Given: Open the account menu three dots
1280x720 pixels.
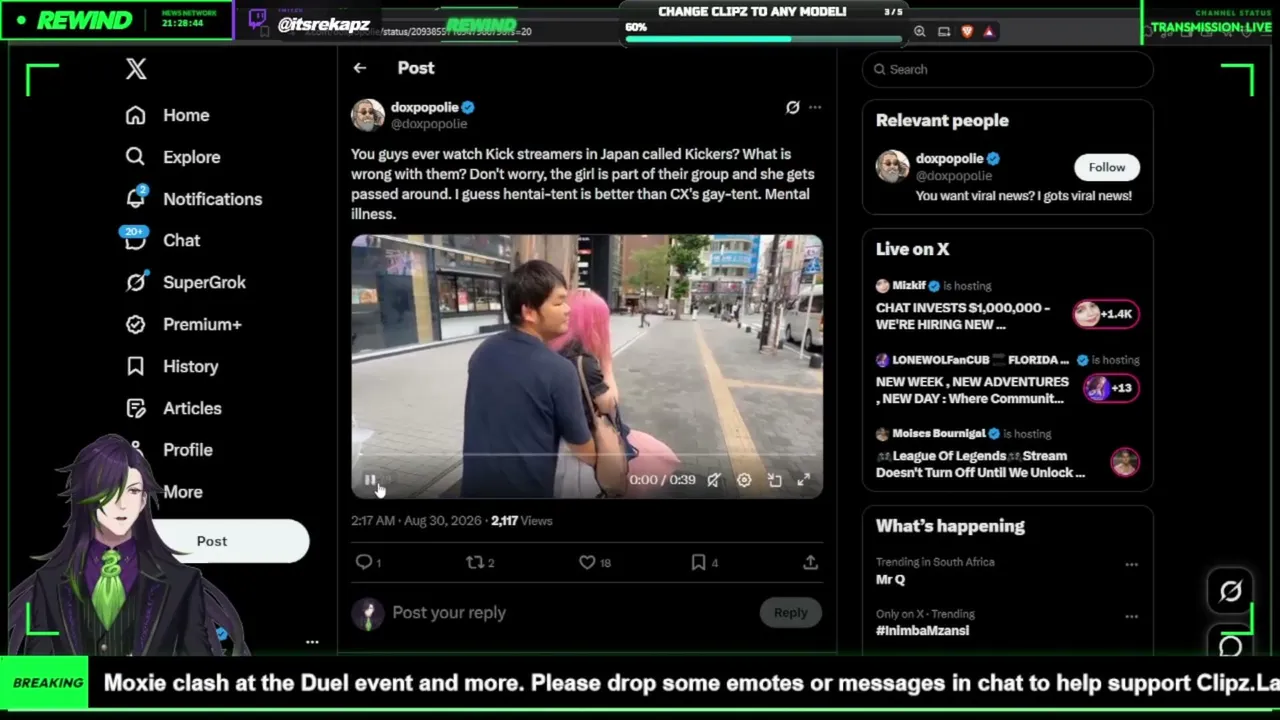Looking at the screenshot, I should pos(312,642).
